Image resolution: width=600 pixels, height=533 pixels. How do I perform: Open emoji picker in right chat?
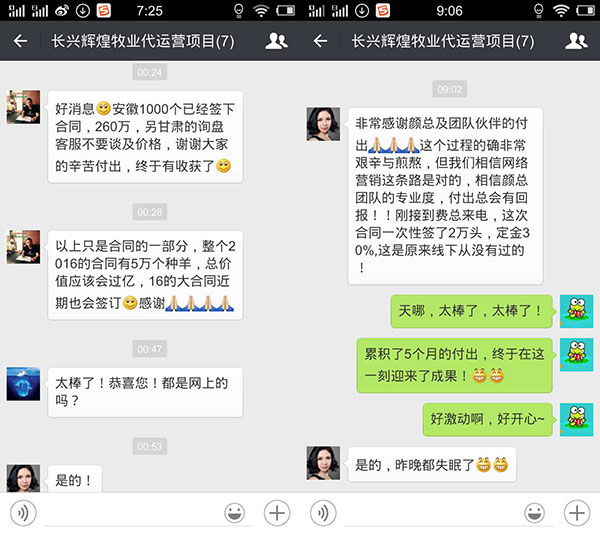(x=534, y=513)
